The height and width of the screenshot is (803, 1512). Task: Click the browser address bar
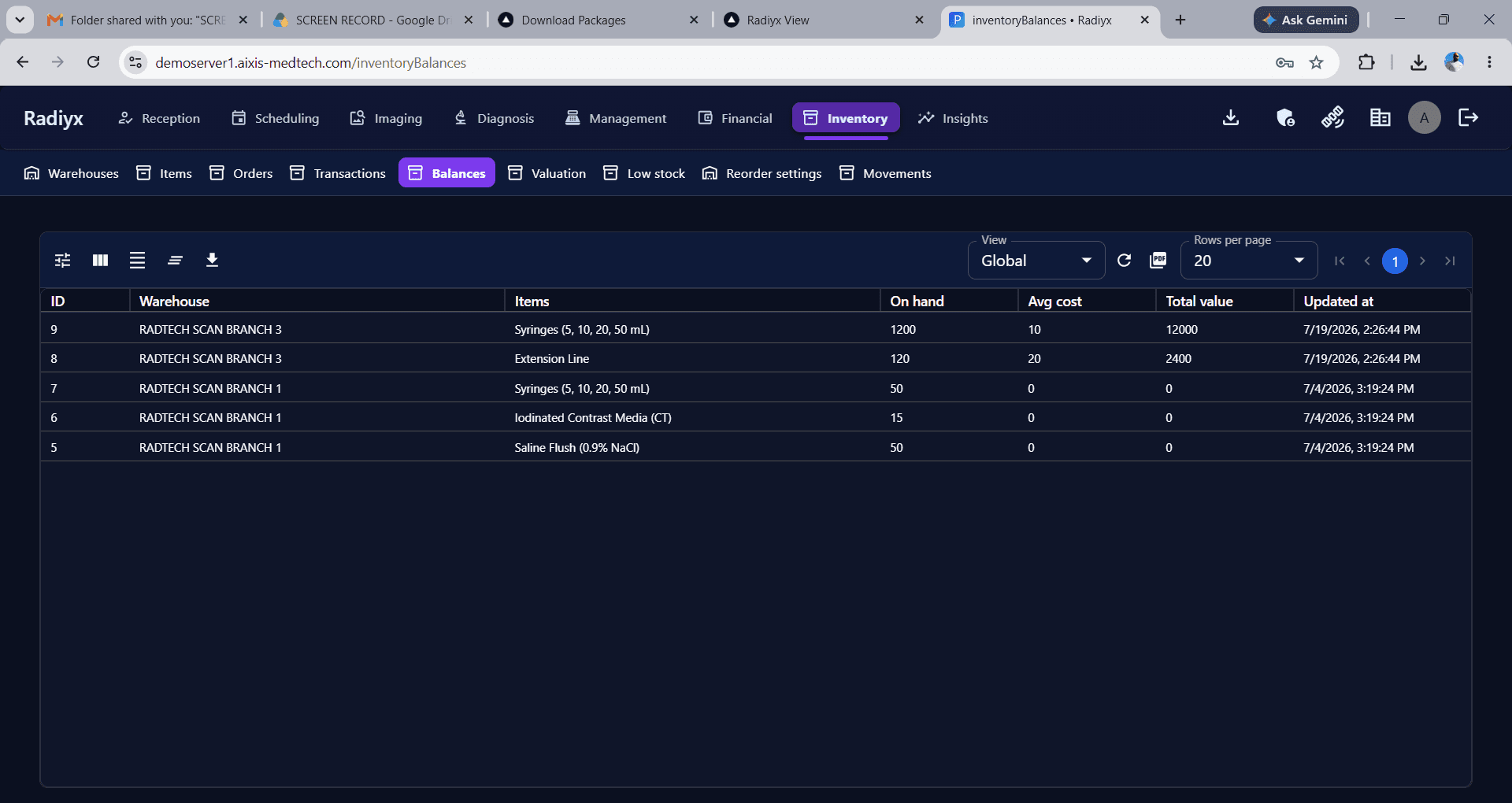709,62
